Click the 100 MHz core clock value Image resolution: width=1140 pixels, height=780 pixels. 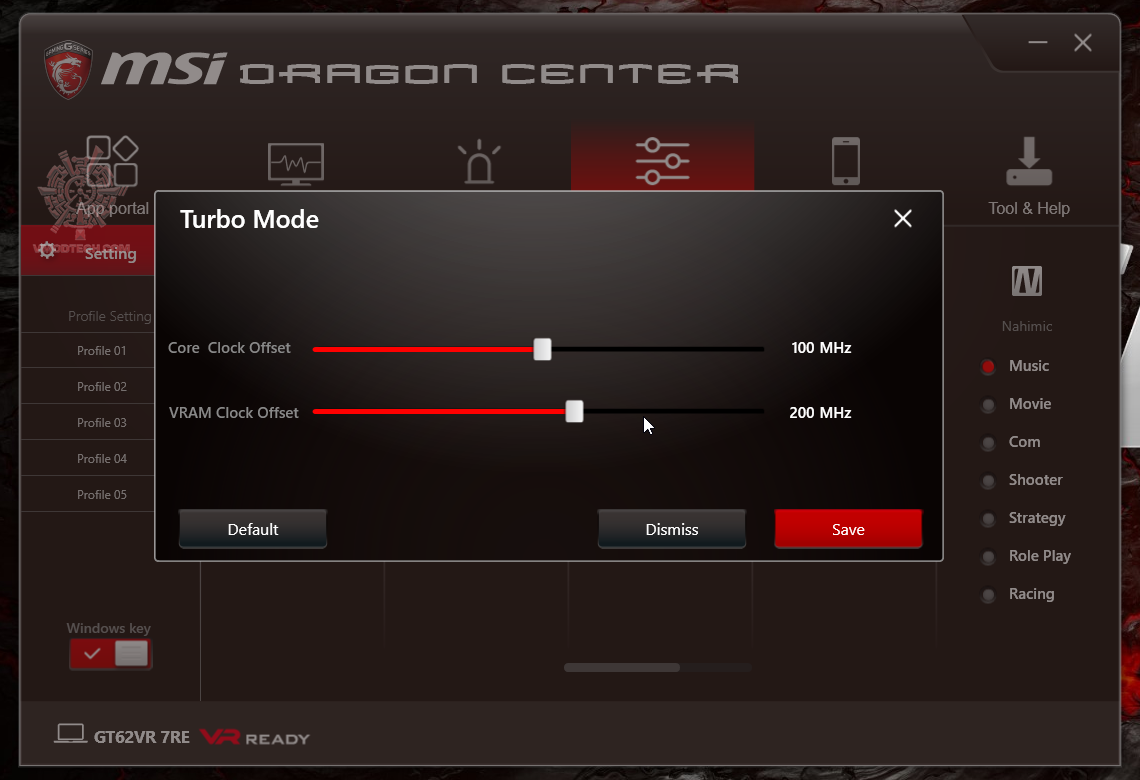coord(821,347)
